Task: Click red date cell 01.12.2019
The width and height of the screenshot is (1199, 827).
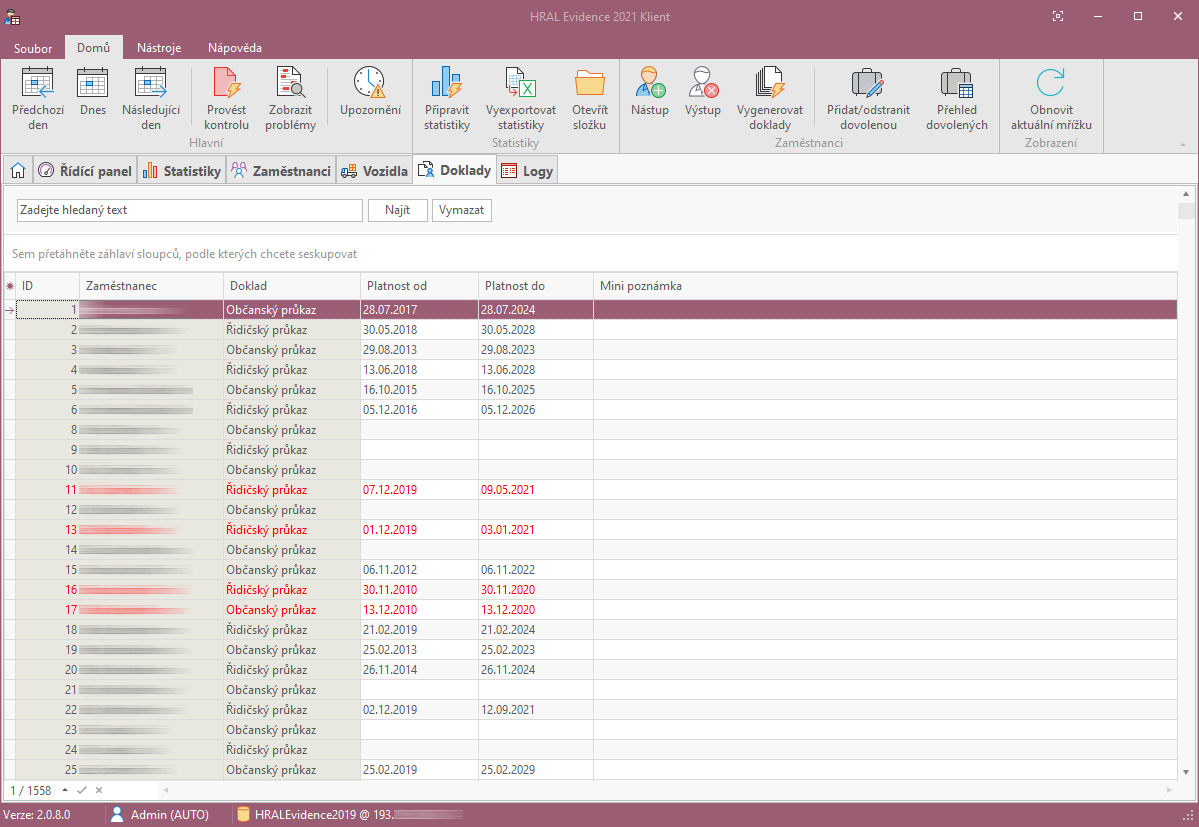Action: (x=419, y=530)
